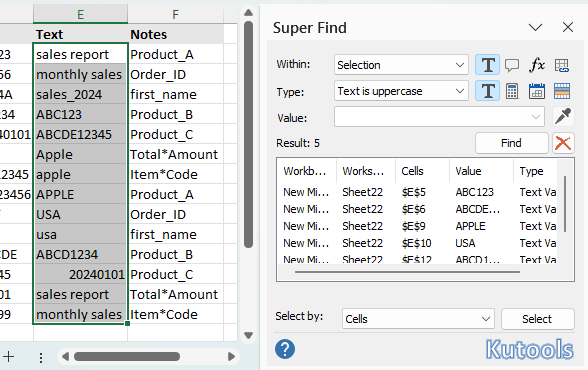Viewport: 588px width, 370px height.
Task: Click the horizontal scroll left arrow
Action: [x=65, y=357]
